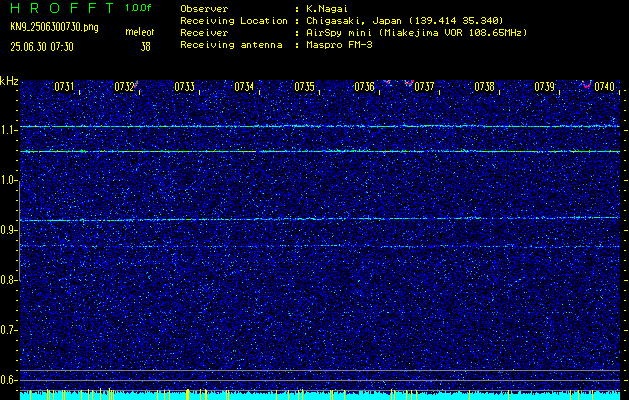Click the date stamp 25.06.30 07:30
The height and width of the screenshot is (400, 629).
[x=42, y=47]
